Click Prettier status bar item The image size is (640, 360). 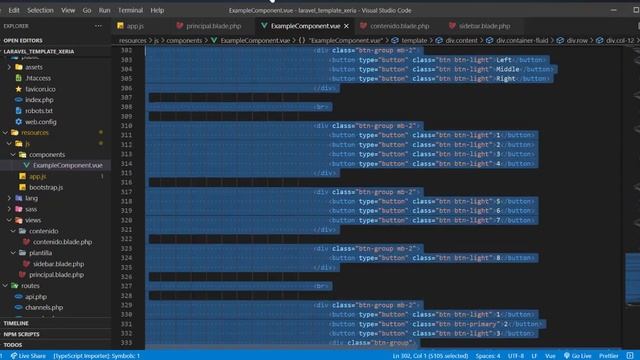[x=609, y=356]
